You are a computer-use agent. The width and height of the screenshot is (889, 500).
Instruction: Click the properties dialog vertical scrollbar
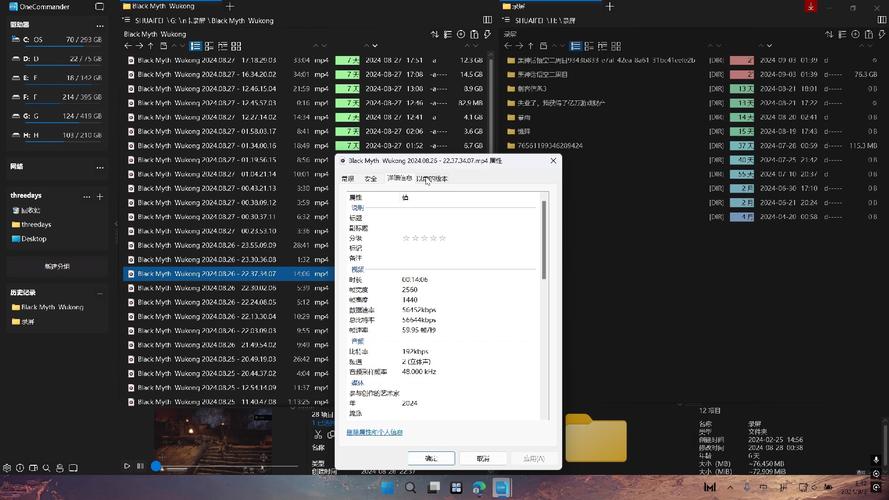click(544, 240)
